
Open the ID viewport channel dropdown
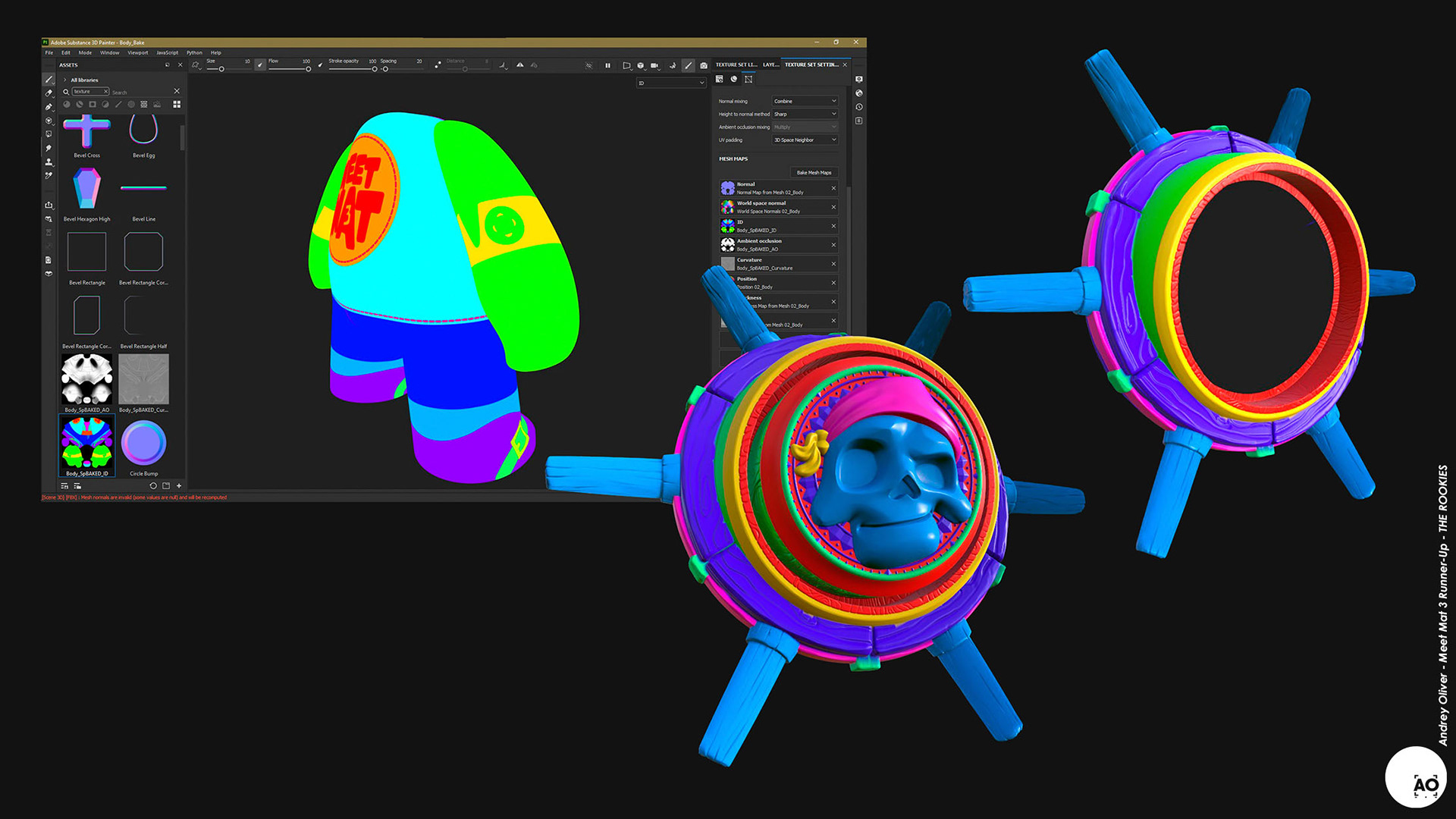(x=671, y=83)
